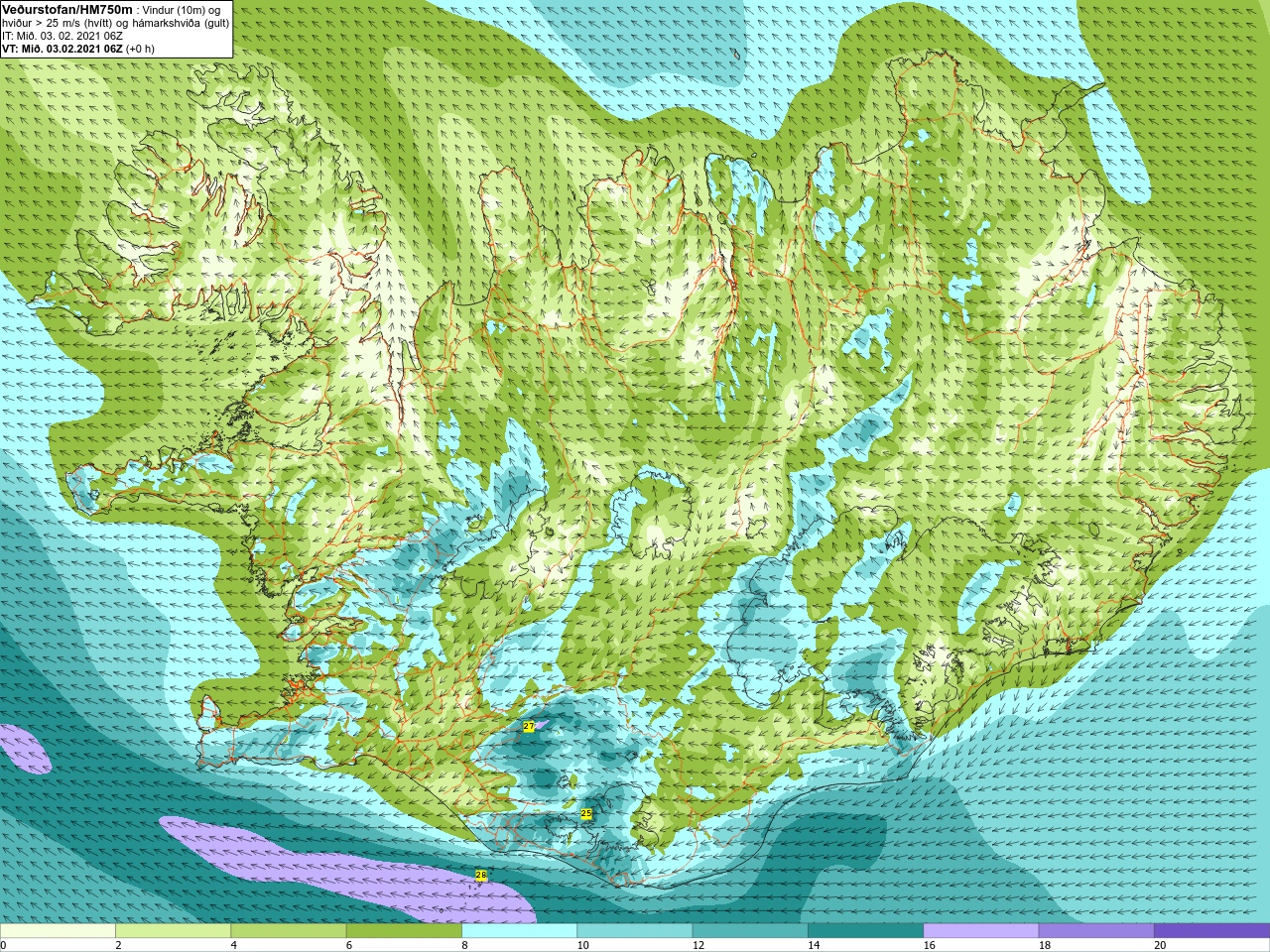The width and height of the screenshot is (1270, 952).
Task: Pick the light turquoise 10–12 scale swatch
Action: click(634, 931)
